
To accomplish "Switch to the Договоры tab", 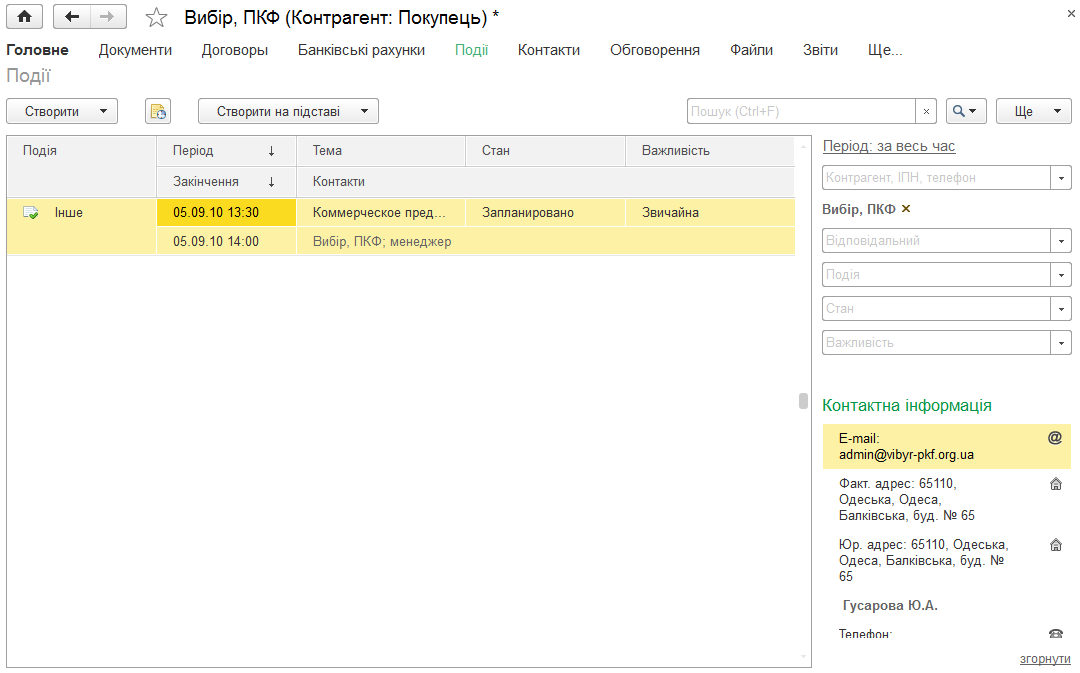I will click(235, 50).
